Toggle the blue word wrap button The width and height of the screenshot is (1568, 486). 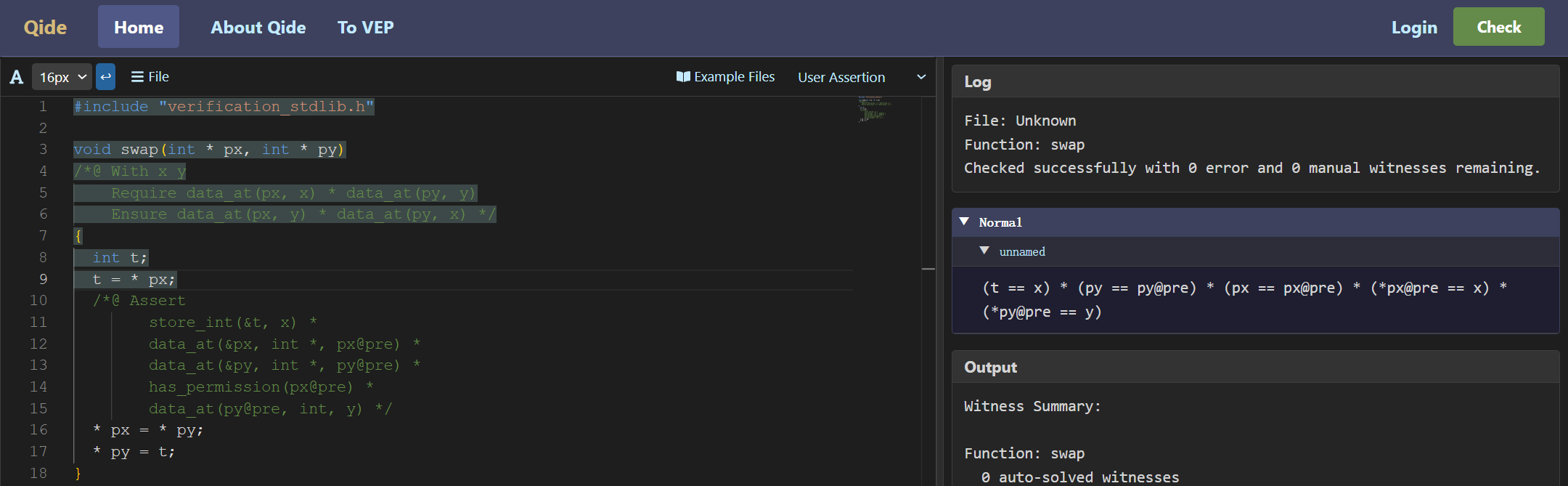(105, 77)
